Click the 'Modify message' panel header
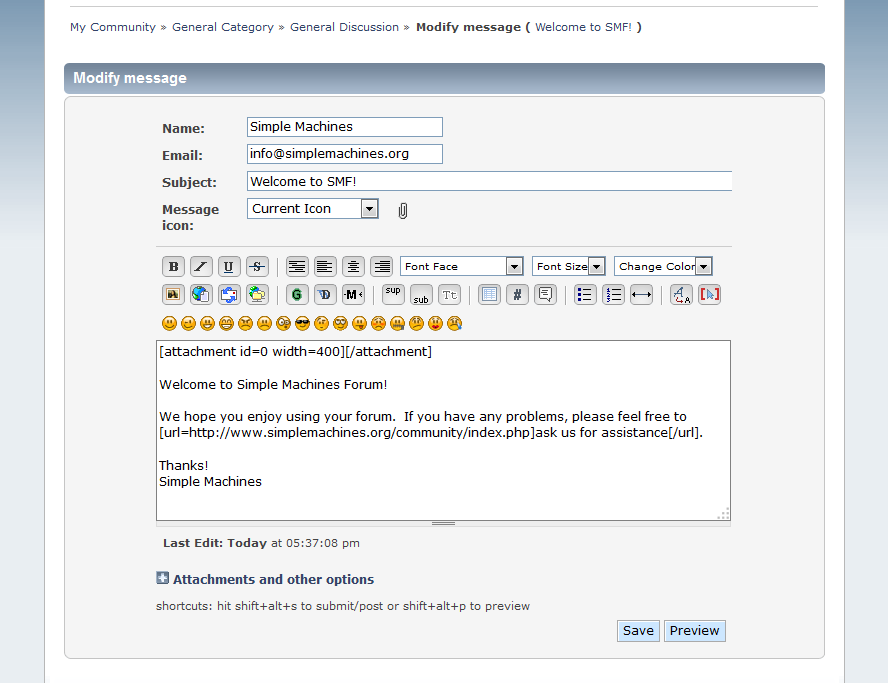 (444, 78)
